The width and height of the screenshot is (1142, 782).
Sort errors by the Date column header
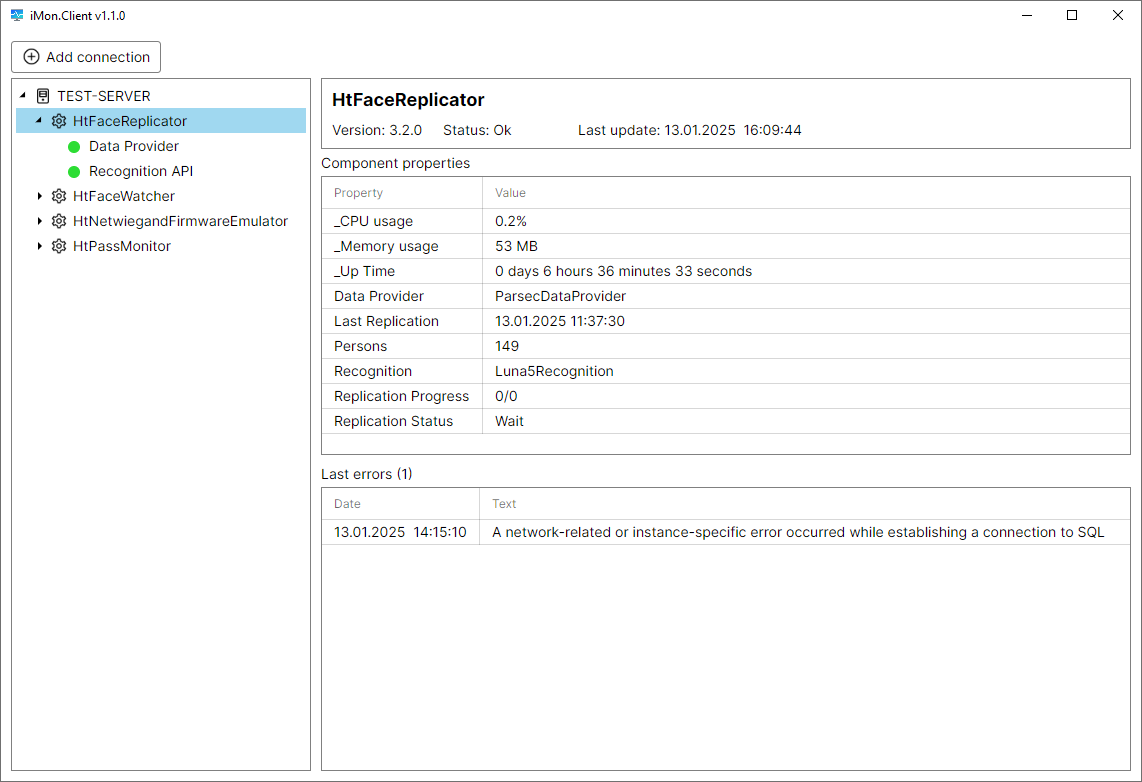pos(347,504)
